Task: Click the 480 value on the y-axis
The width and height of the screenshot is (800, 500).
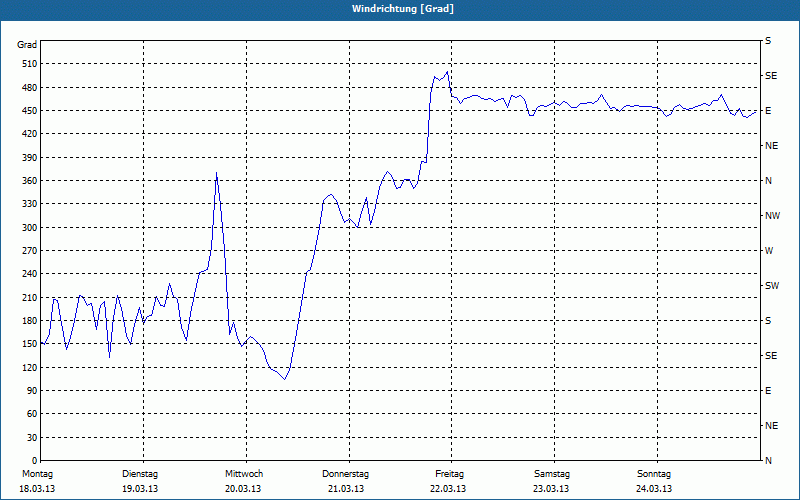Action: (30, 88)
